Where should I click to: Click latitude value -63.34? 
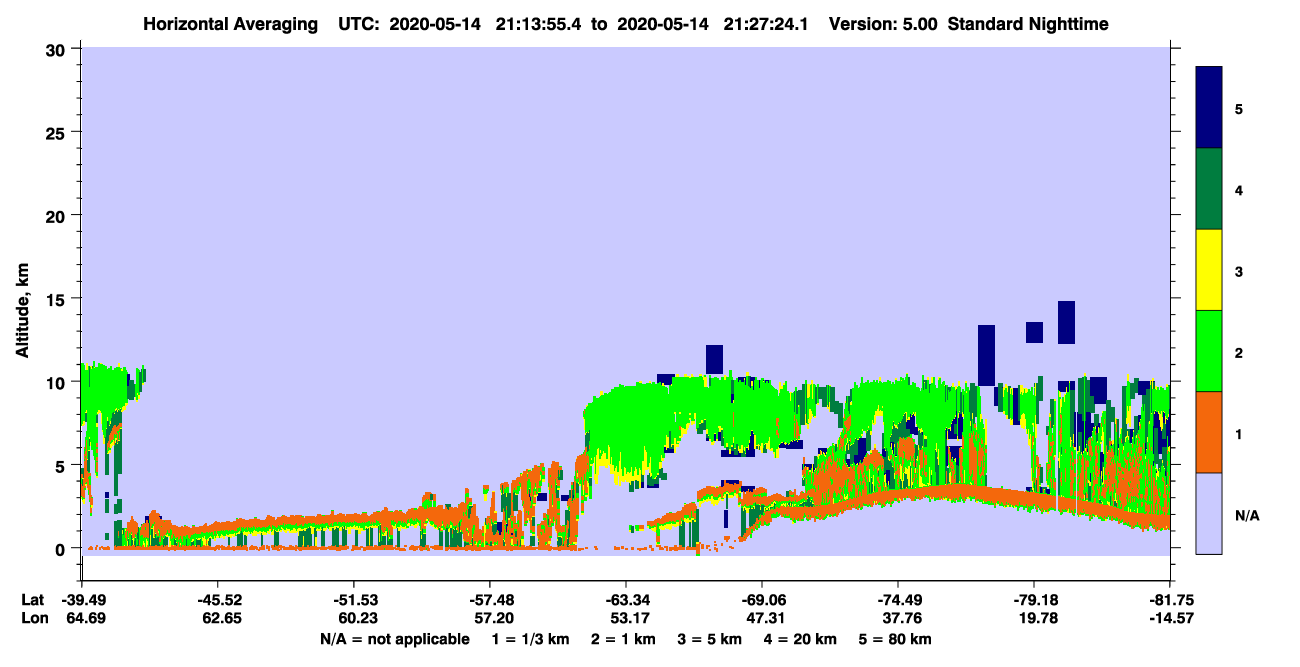click(626, 600)
